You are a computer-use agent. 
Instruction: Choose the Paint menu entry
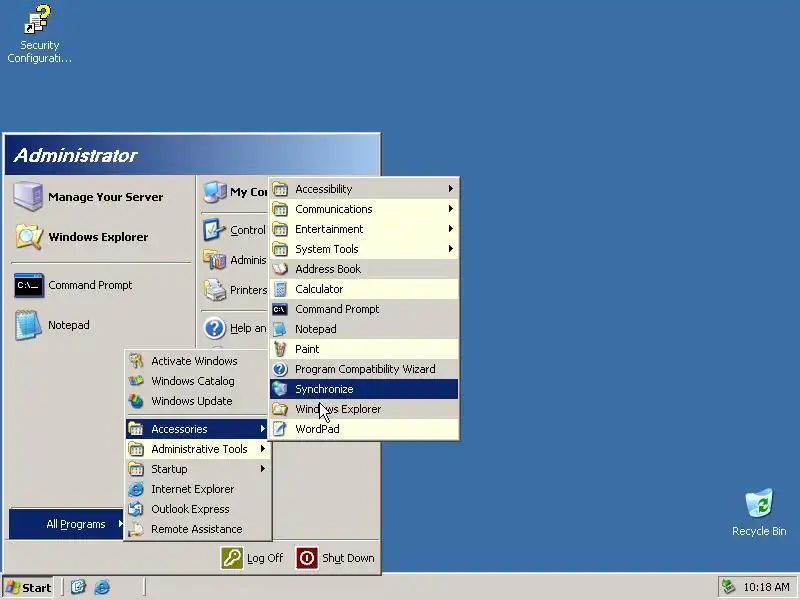point(364,349)
